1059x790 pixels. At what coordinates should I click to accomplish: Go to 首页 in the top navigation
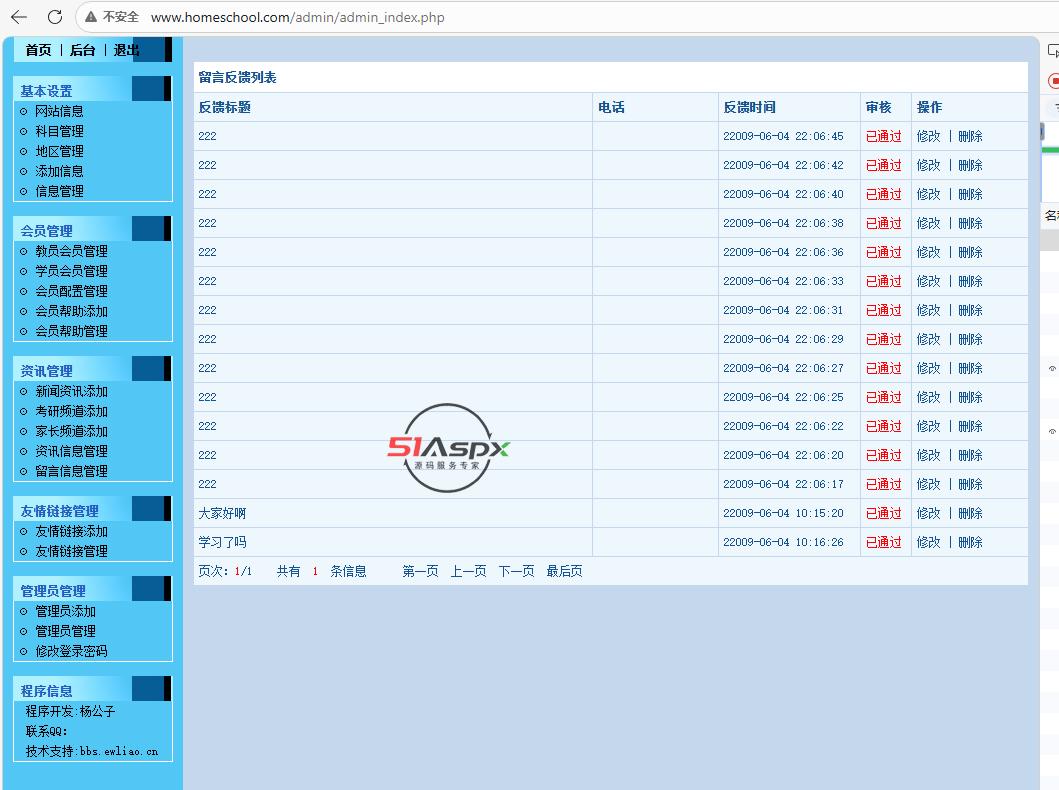tap(38, 50)
